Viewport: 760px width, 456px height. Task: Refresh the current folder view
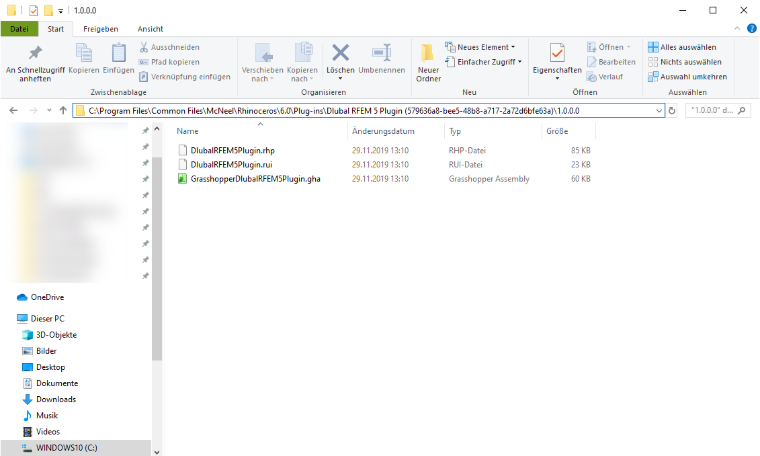[x=672, y=110]
